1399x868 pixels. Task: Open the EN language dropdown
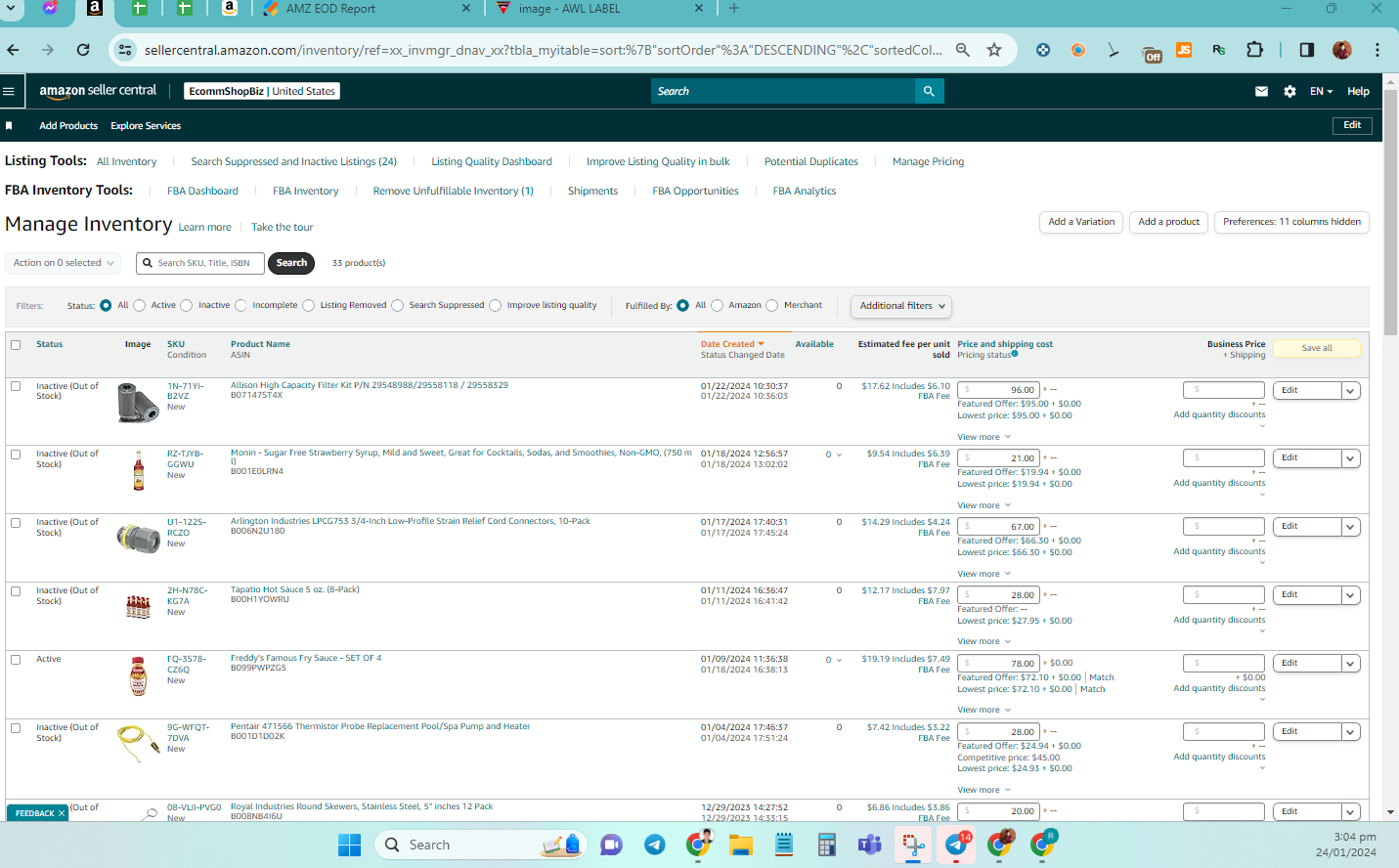1321,91
